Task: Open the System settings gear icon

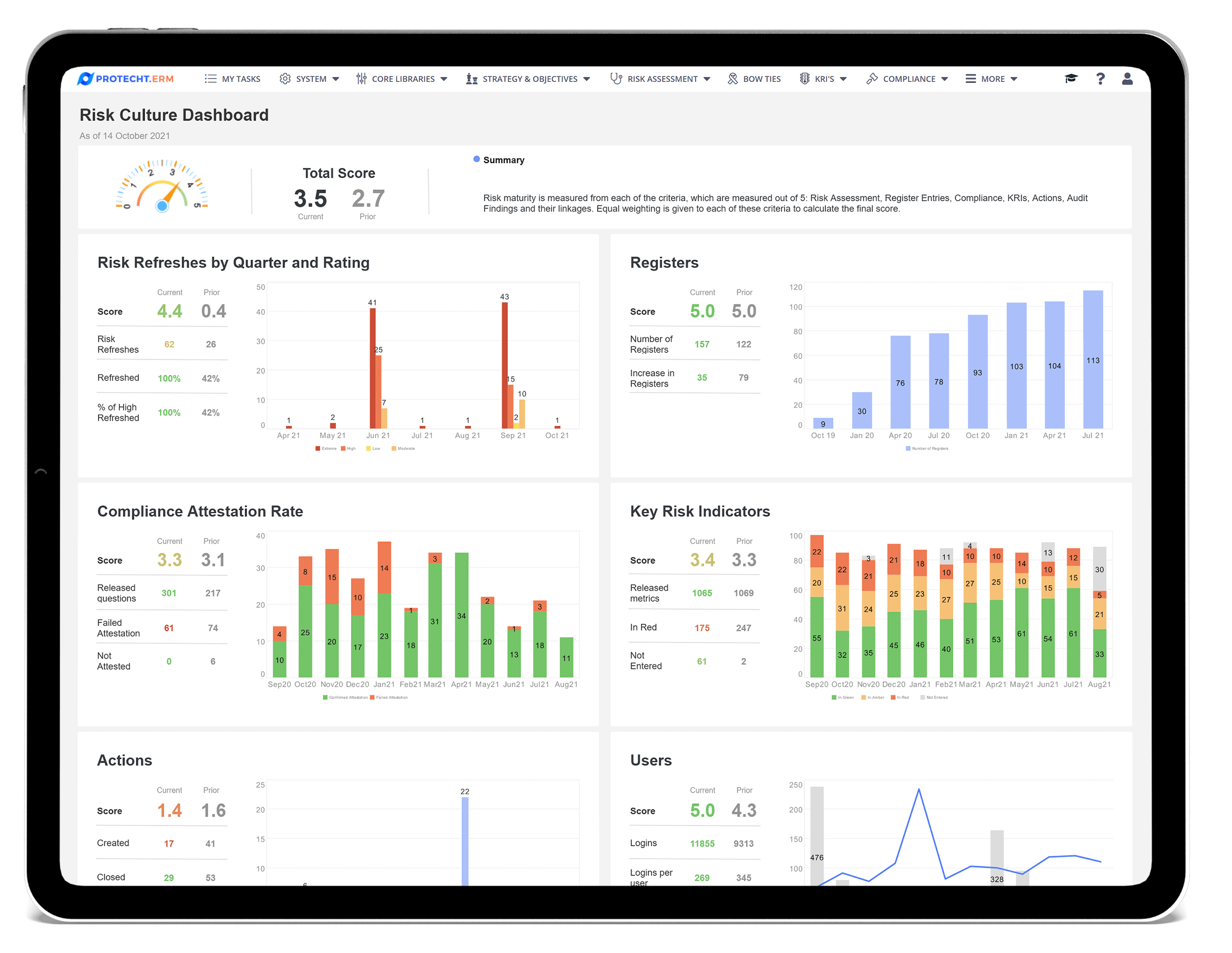Action: tap(286, 79)
